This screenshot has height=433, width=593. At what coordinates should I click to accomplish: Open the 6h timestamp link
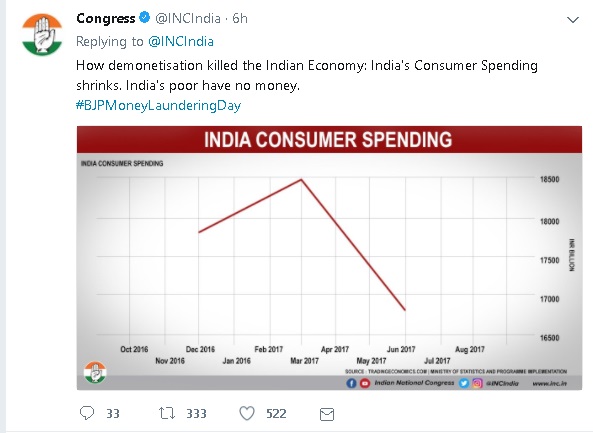click(x=240, y=18)
